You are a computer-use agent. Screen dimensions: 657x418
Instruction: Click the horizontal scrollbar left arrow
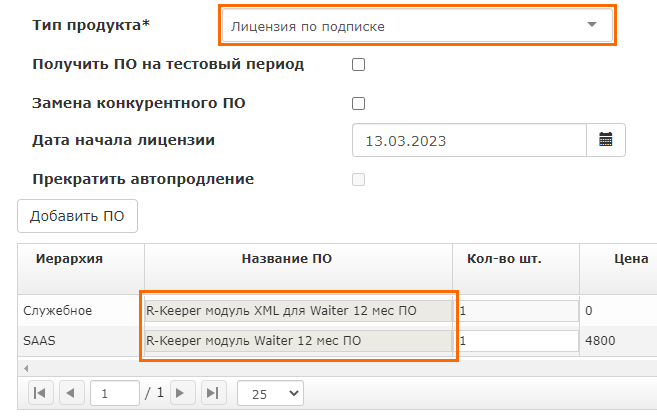pyautogui.click(x=23, y=366)
